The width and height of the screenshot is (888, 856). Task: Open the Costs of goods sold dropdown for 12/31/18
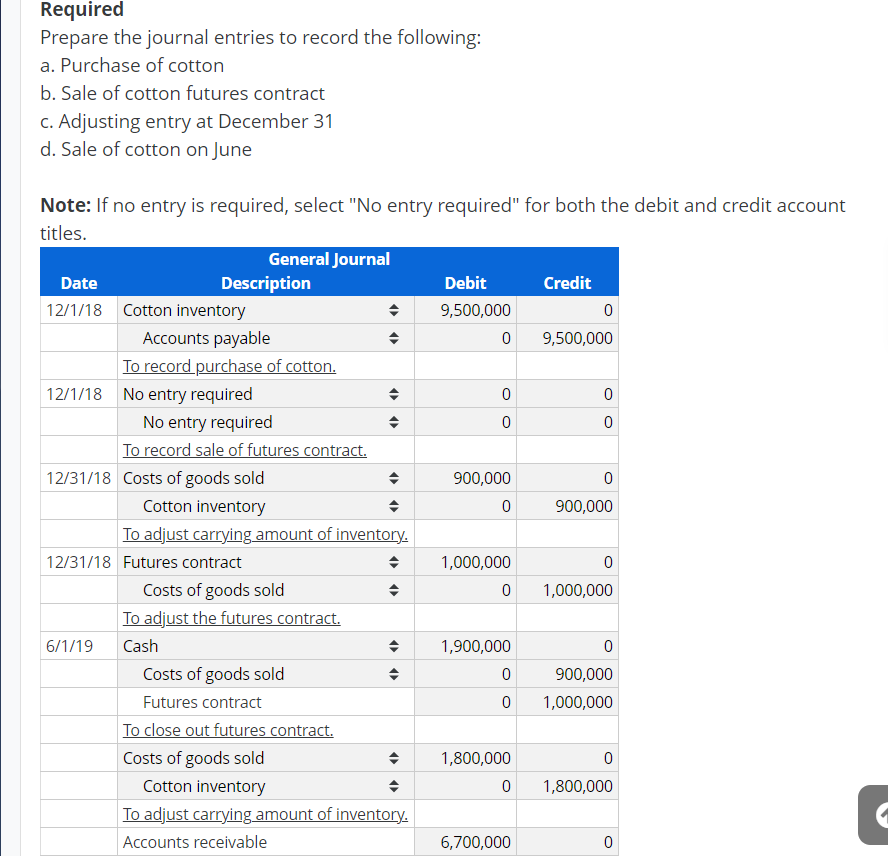point(393,478)
